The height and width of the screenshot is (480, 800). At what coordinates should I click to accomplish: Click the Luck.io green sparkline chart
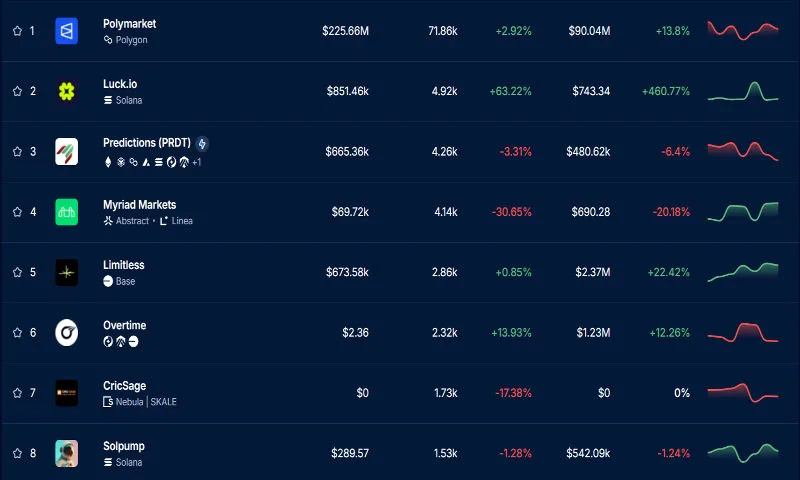click(742, 91)
